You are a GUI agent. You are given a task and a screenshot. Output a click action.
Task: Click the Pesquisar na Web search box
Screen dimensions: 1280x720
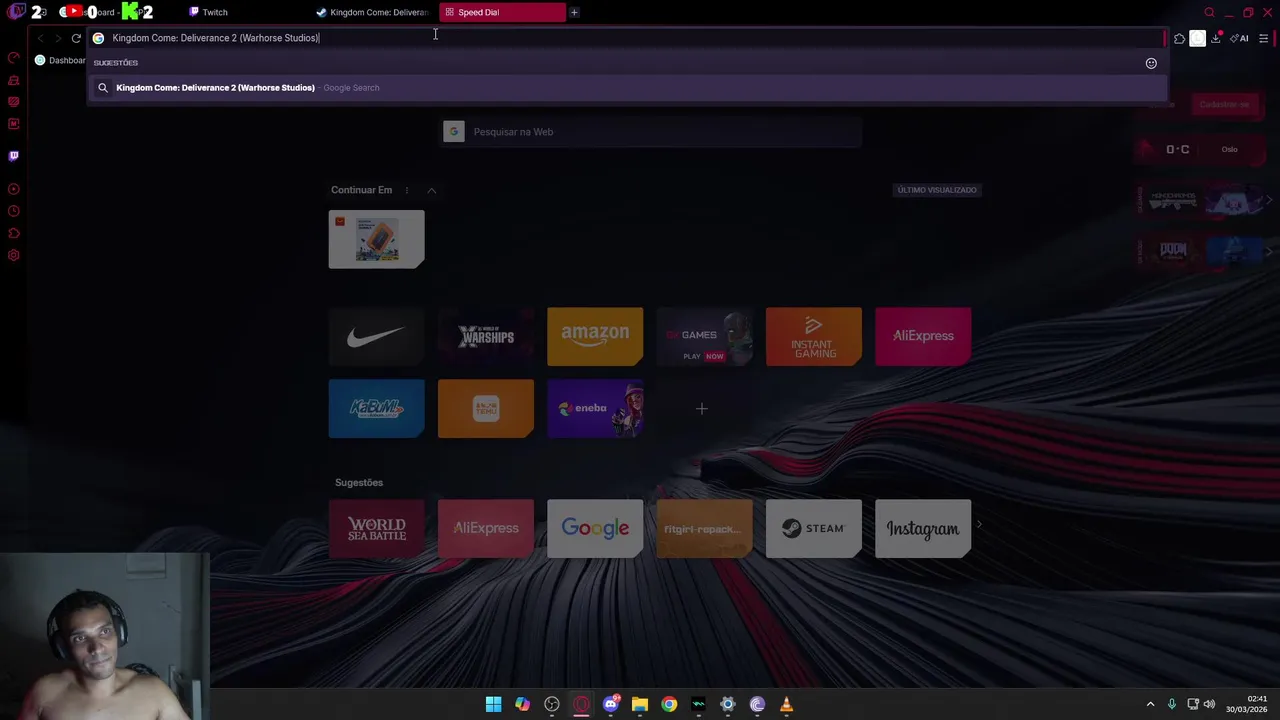tap(650, 132)
